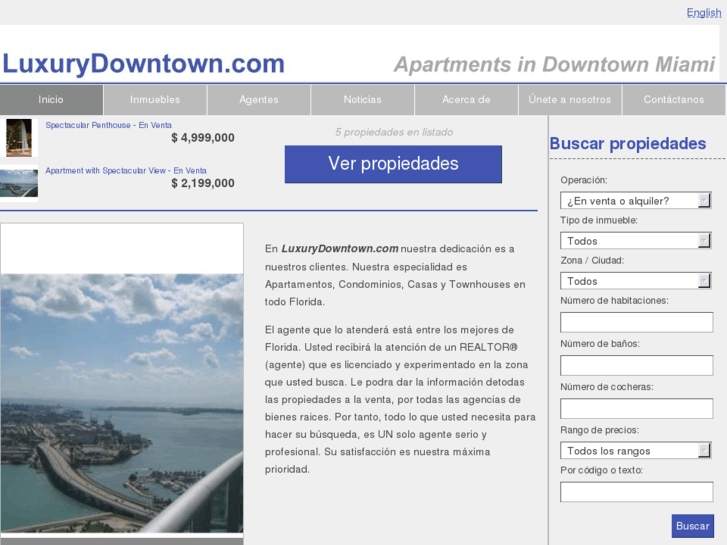Switch language via the English link

(704, 13)
